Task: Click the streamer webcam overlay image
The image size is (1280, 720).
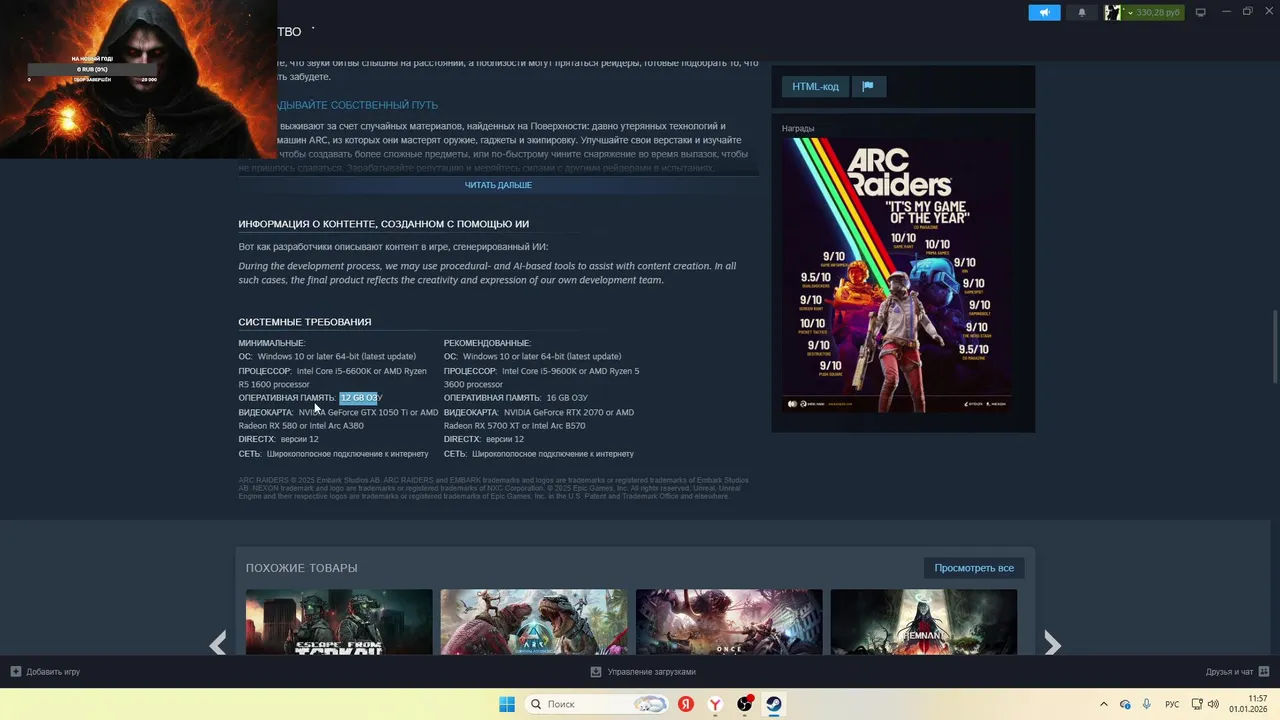Action: click(x=139, y=79)
